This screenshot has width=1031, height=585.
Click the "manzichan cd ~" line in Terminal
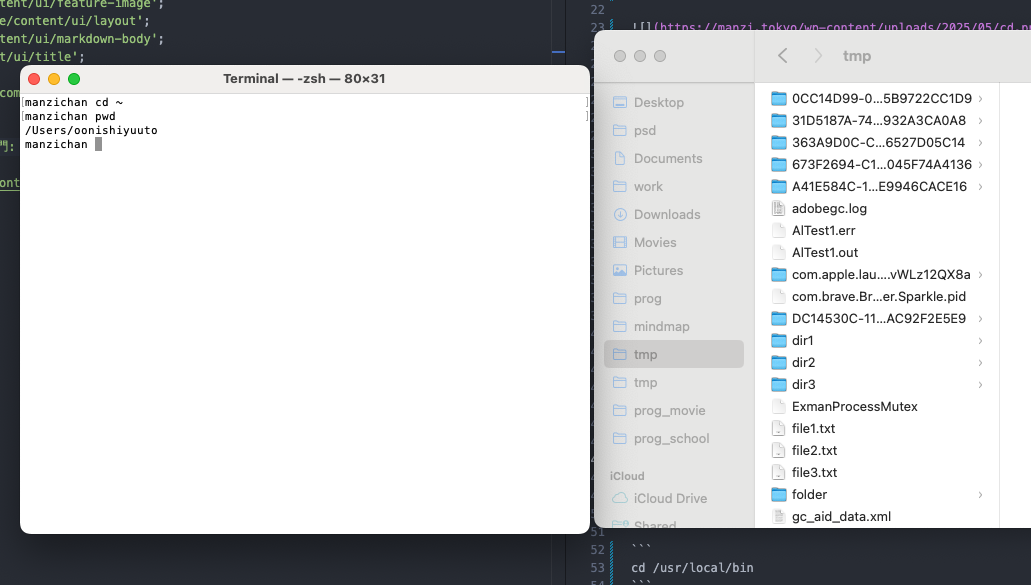pos(74,103)
